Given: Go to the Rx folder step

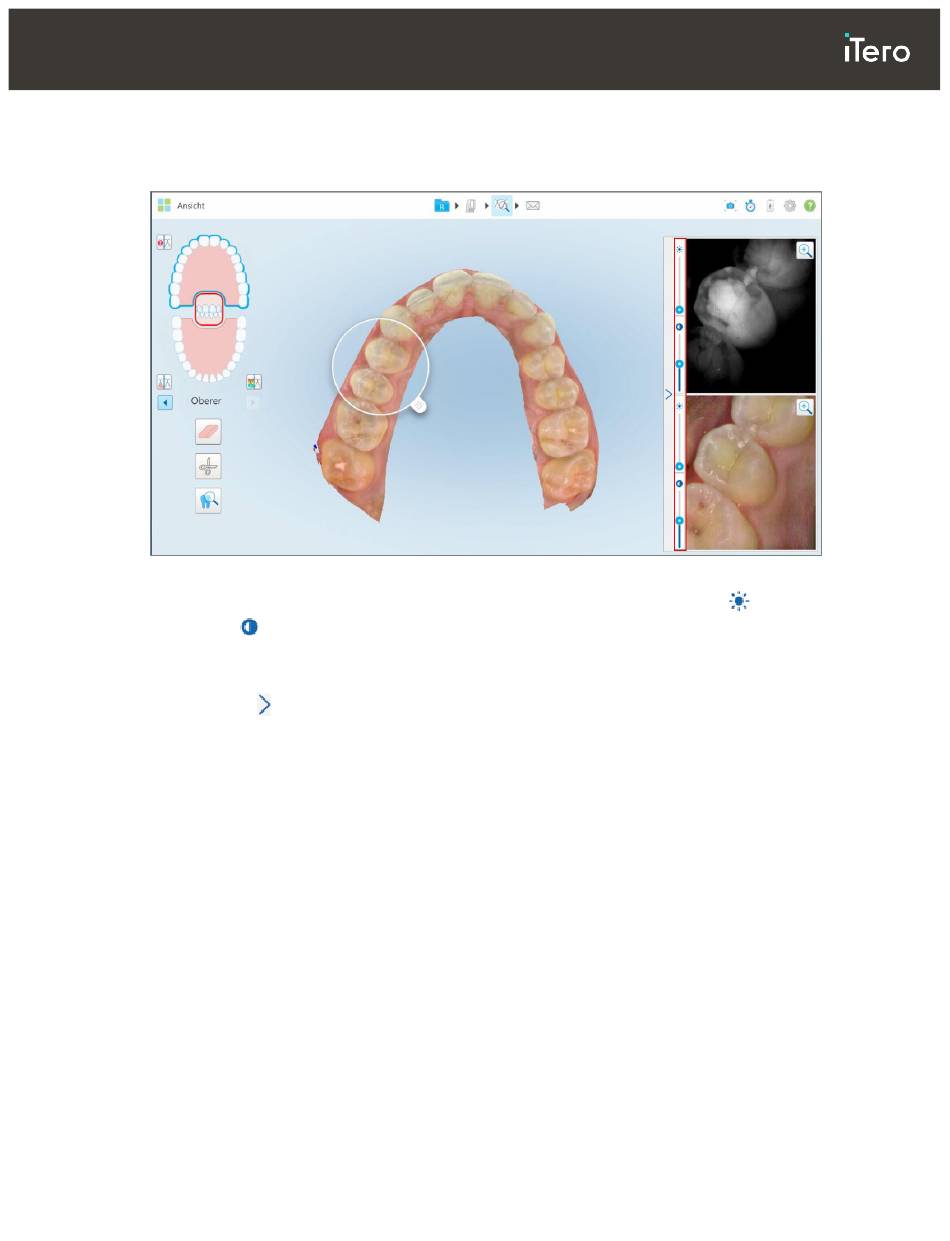Looking at the screenshot, I should [x=441, y=205].
